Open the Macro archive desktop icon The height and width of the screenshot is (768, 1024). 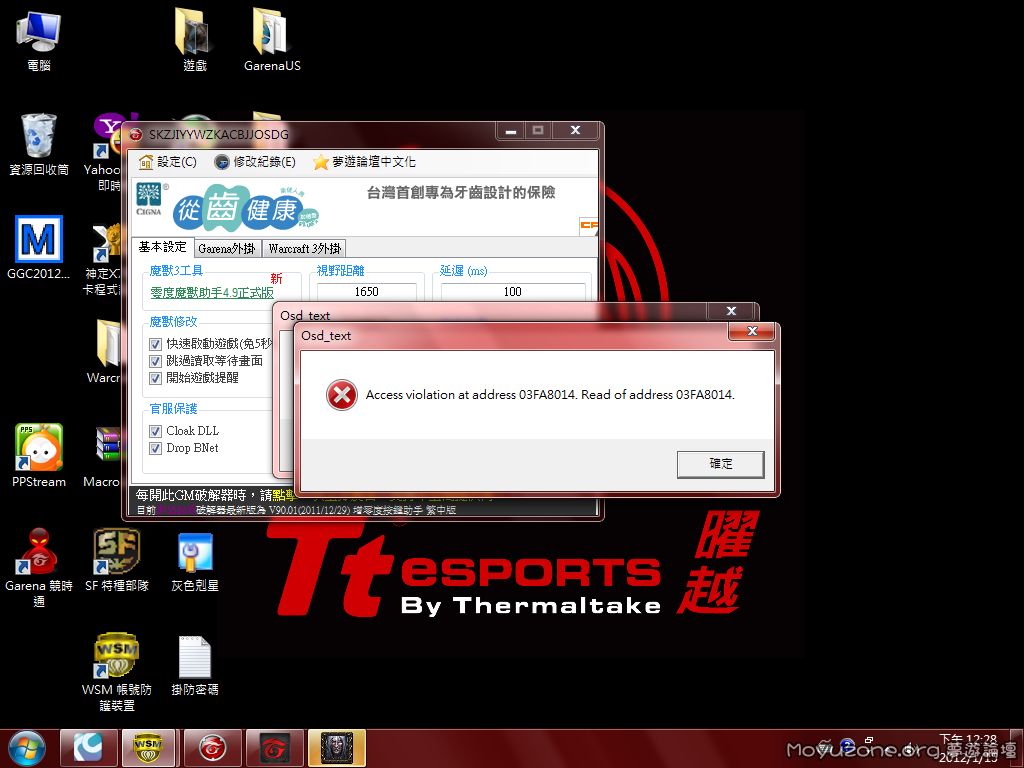103,456
